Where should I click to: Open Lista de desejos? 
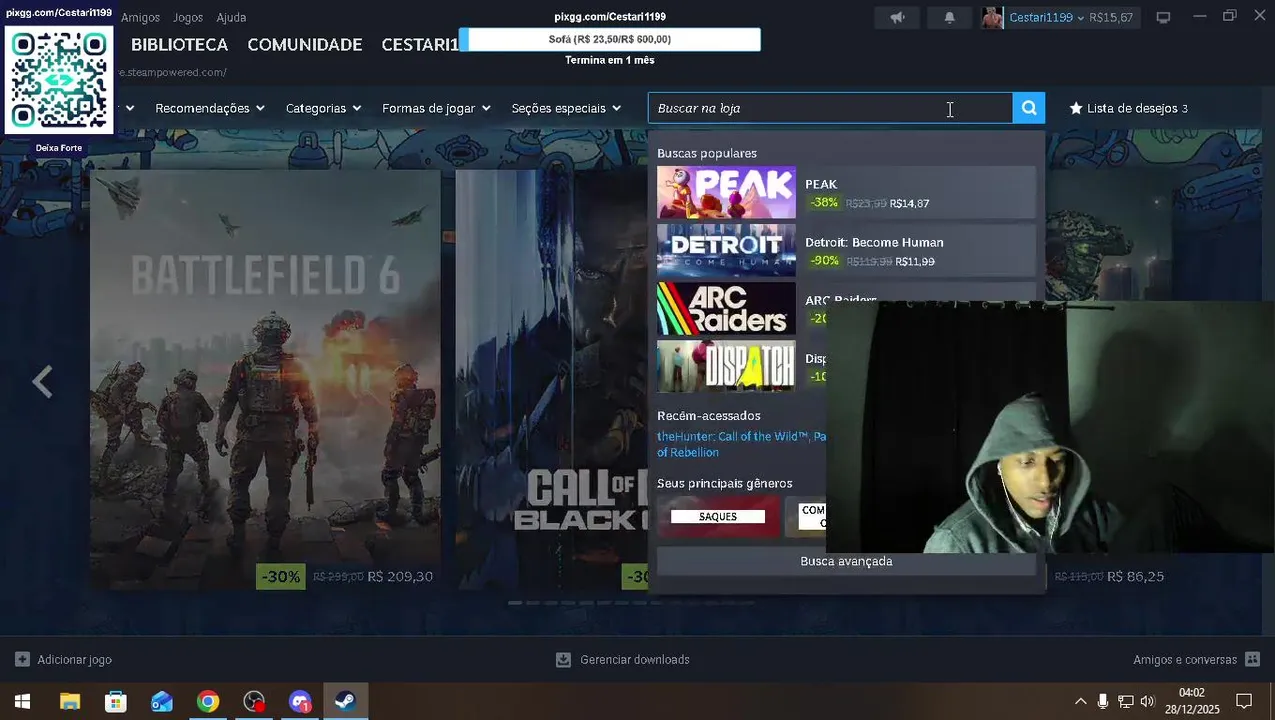click(x=1129, y=108)
